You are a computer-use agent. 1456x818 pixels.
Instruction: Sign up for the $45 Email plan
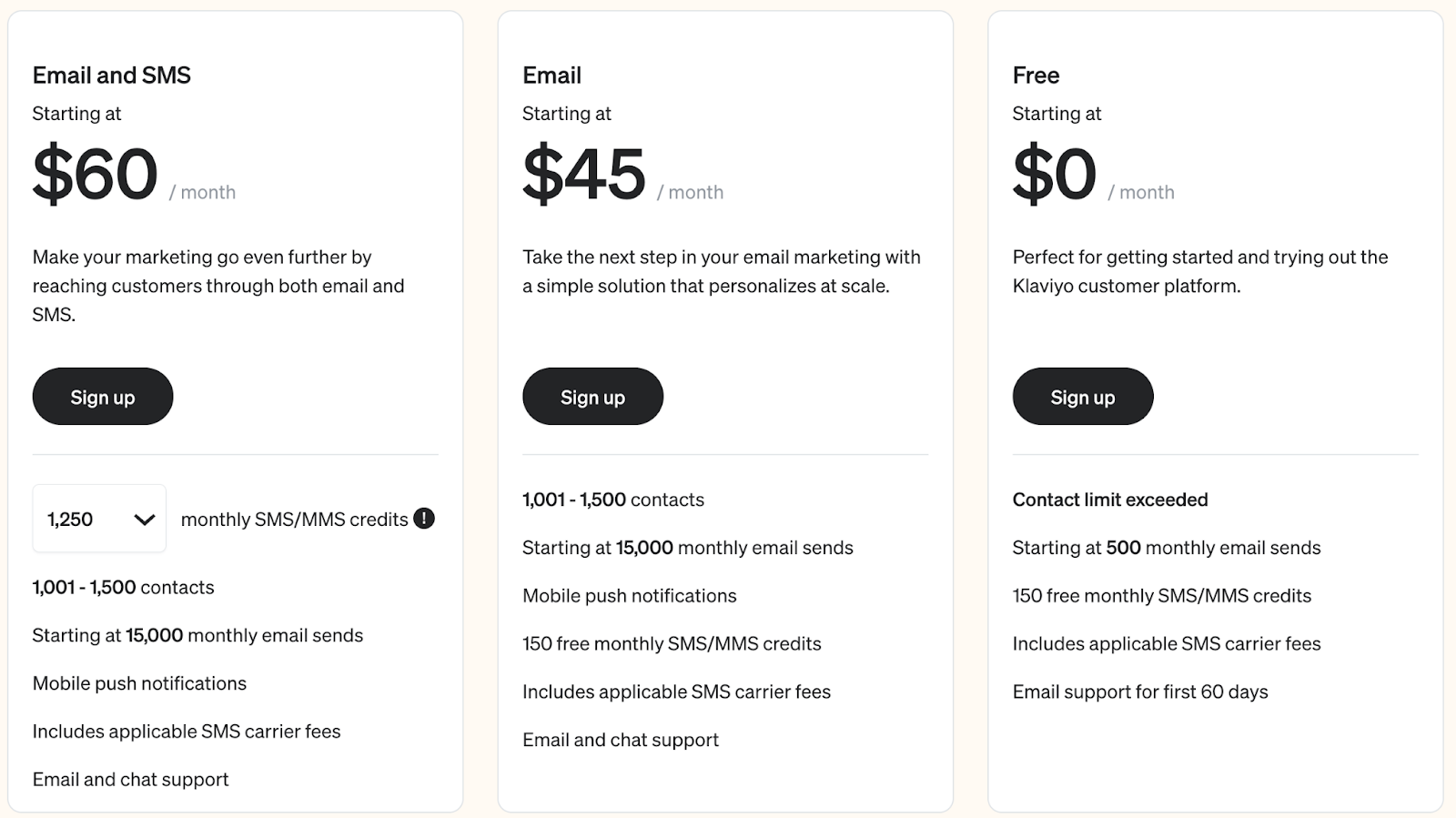592,397
